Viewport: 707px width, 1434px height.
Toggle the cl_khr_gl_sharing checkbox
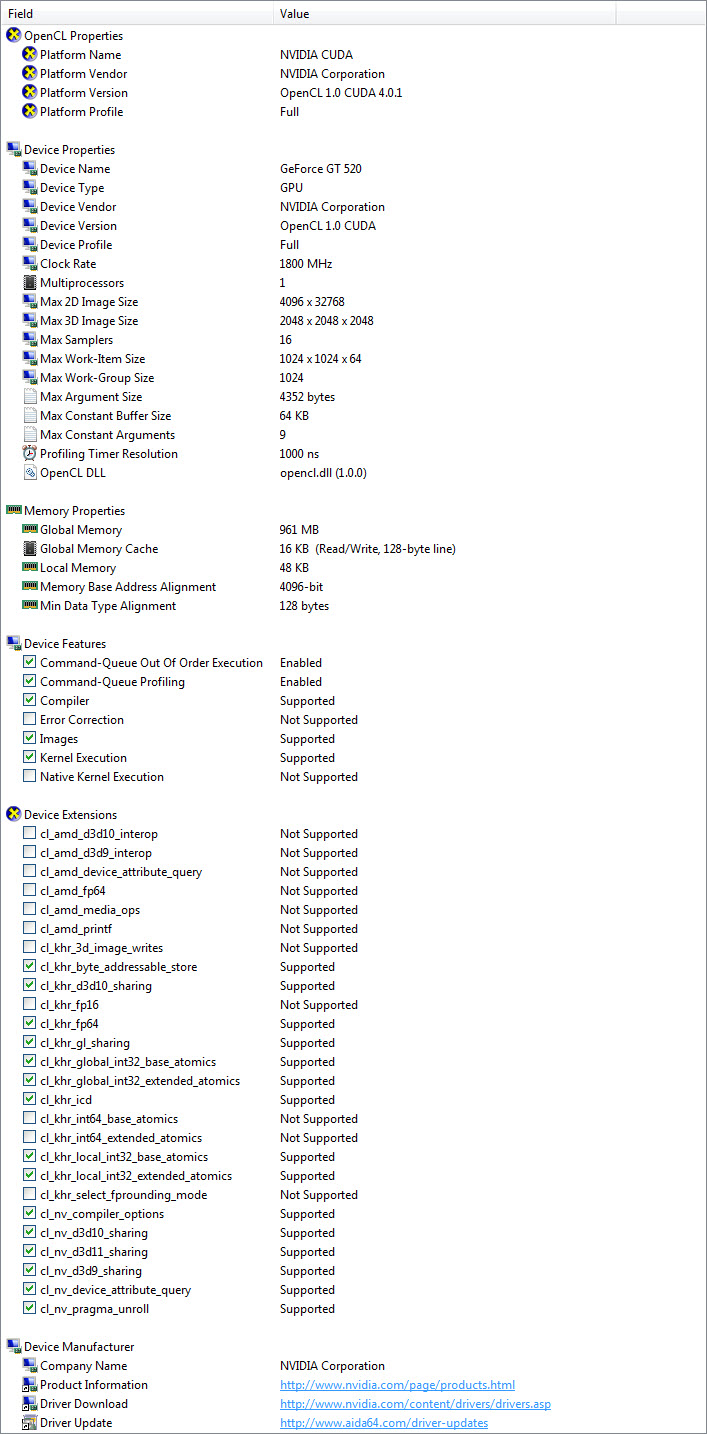tap(30, 1043)
